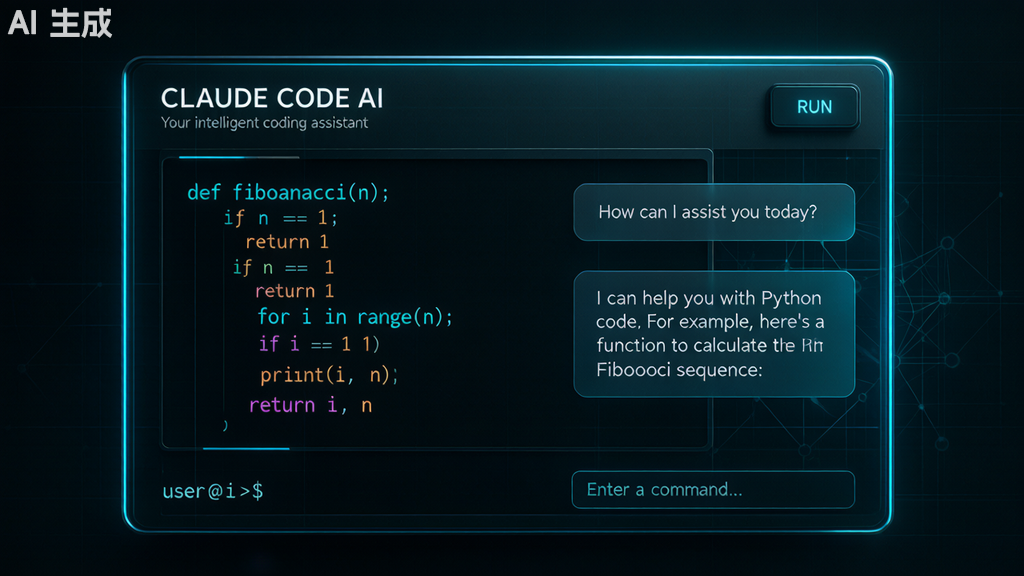Screen dimensions: 1024x576
Task: Click the Python code help message bubble
Action: point(714,334)
